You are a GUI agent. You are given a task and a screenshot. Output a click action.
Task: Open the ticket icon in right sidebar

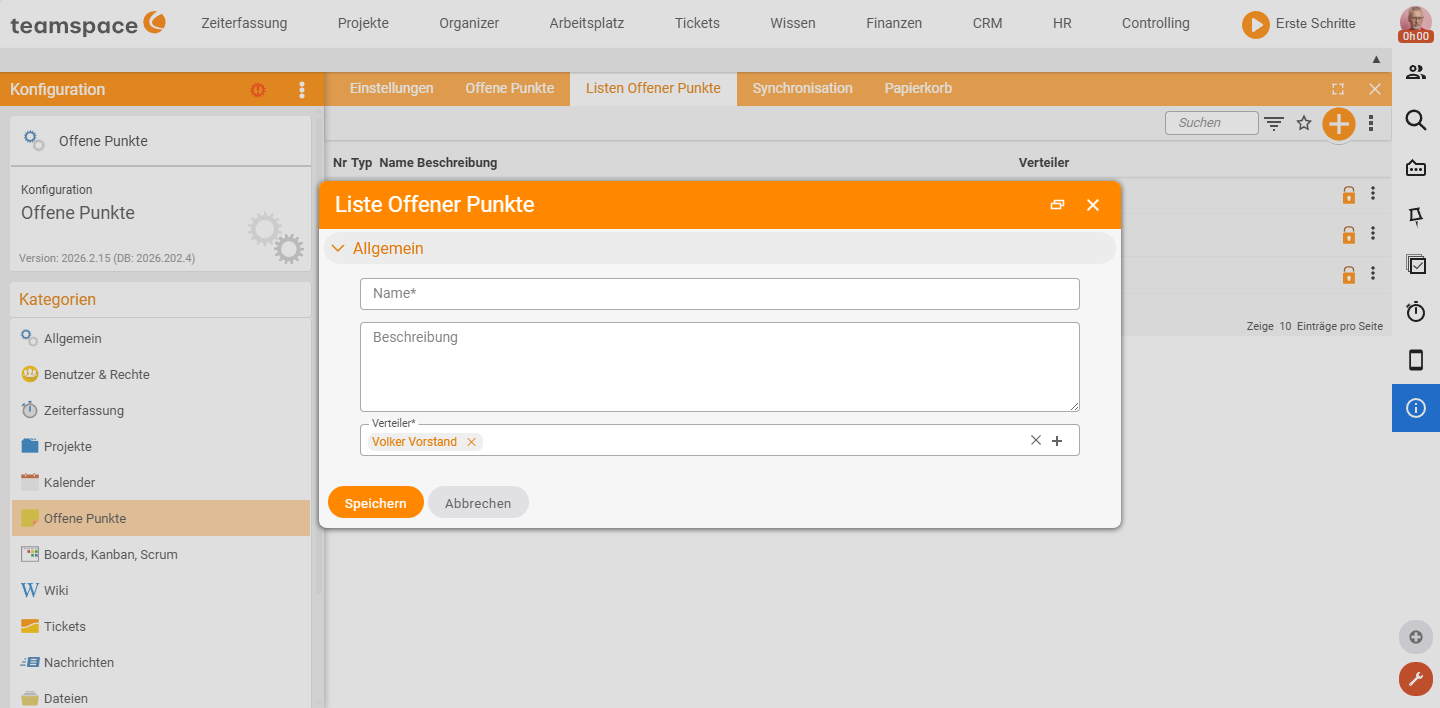[1416, 168]
